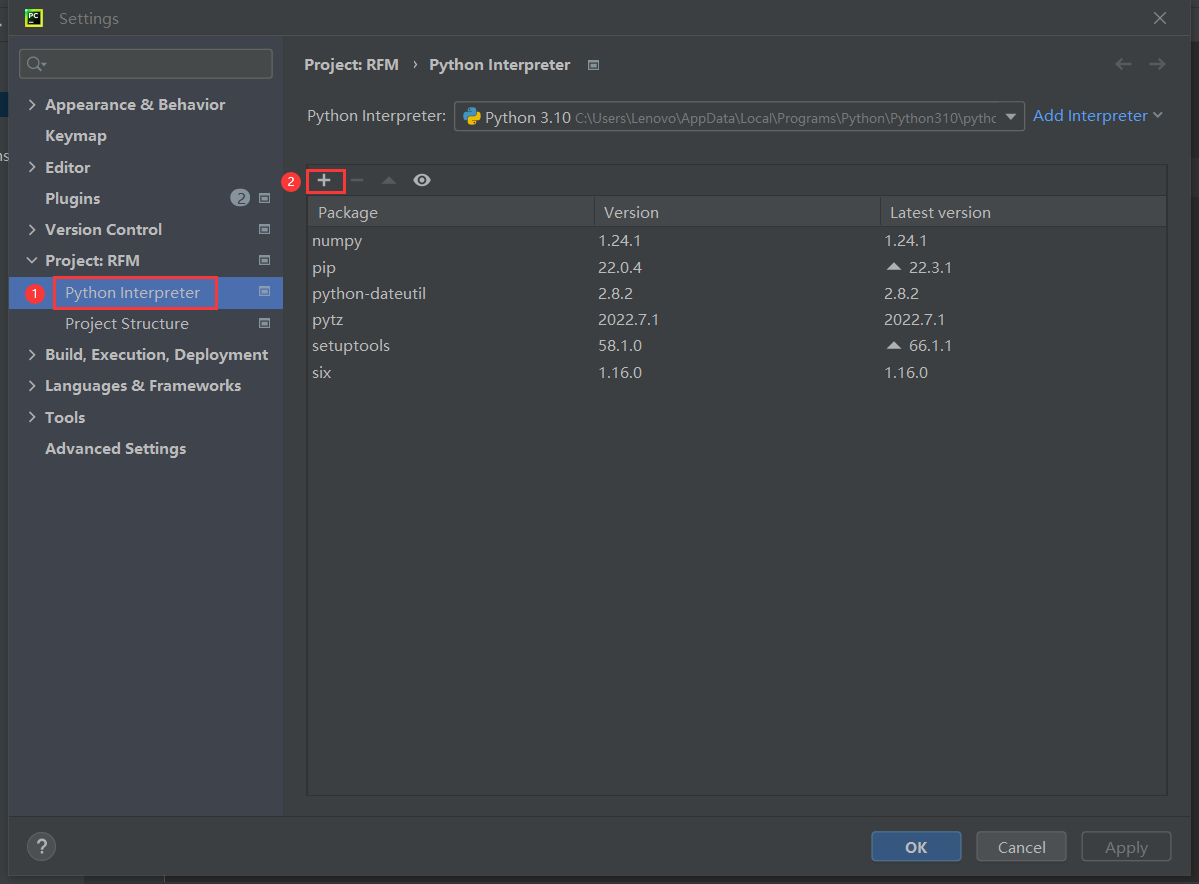This screenshot has width=1199, height=884.
Task: Click the help question mark button
Action: [x=41, y=847]
